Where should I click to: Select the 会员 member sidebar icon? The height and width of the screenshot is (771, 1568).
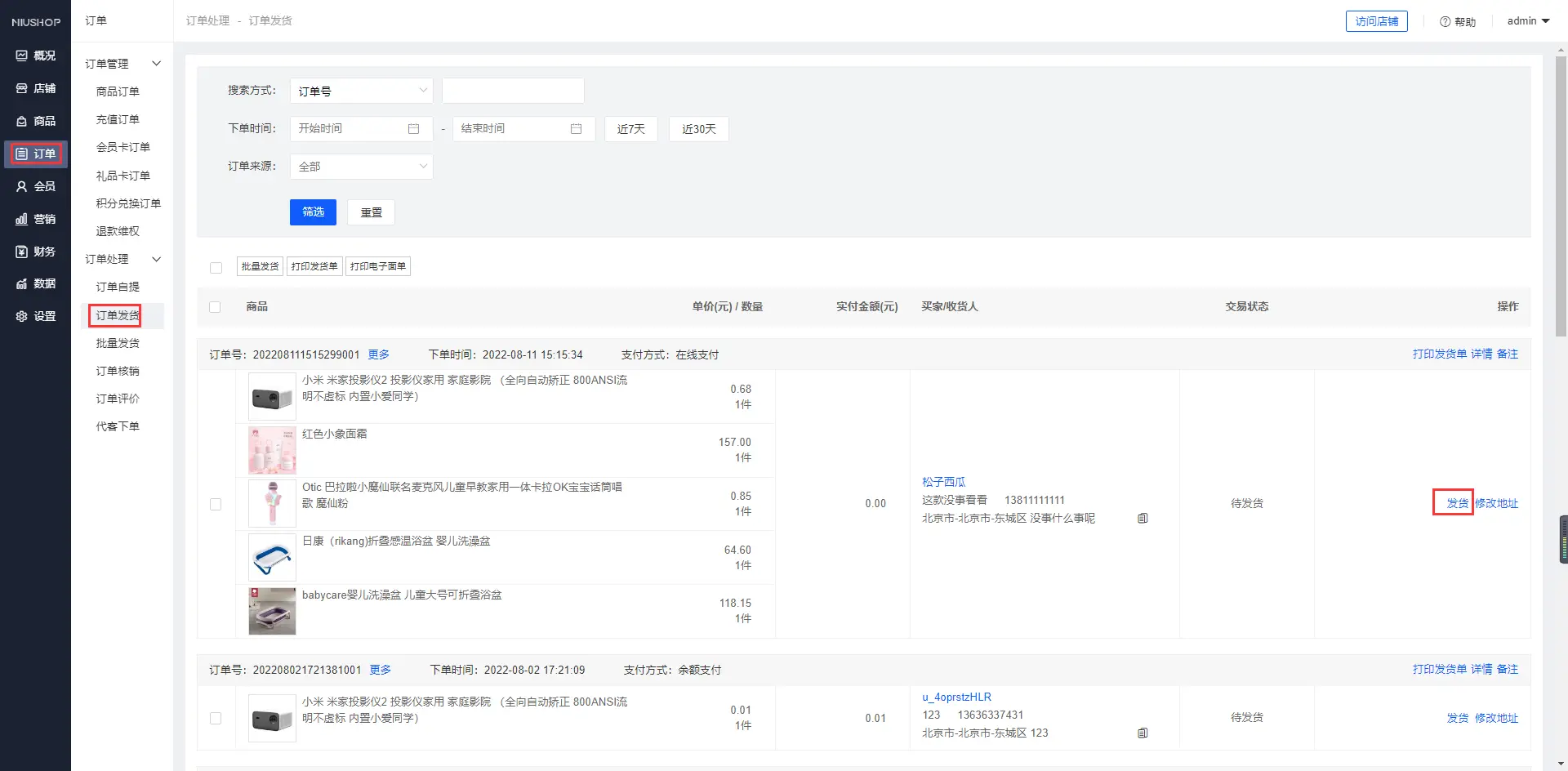(22, 186)
